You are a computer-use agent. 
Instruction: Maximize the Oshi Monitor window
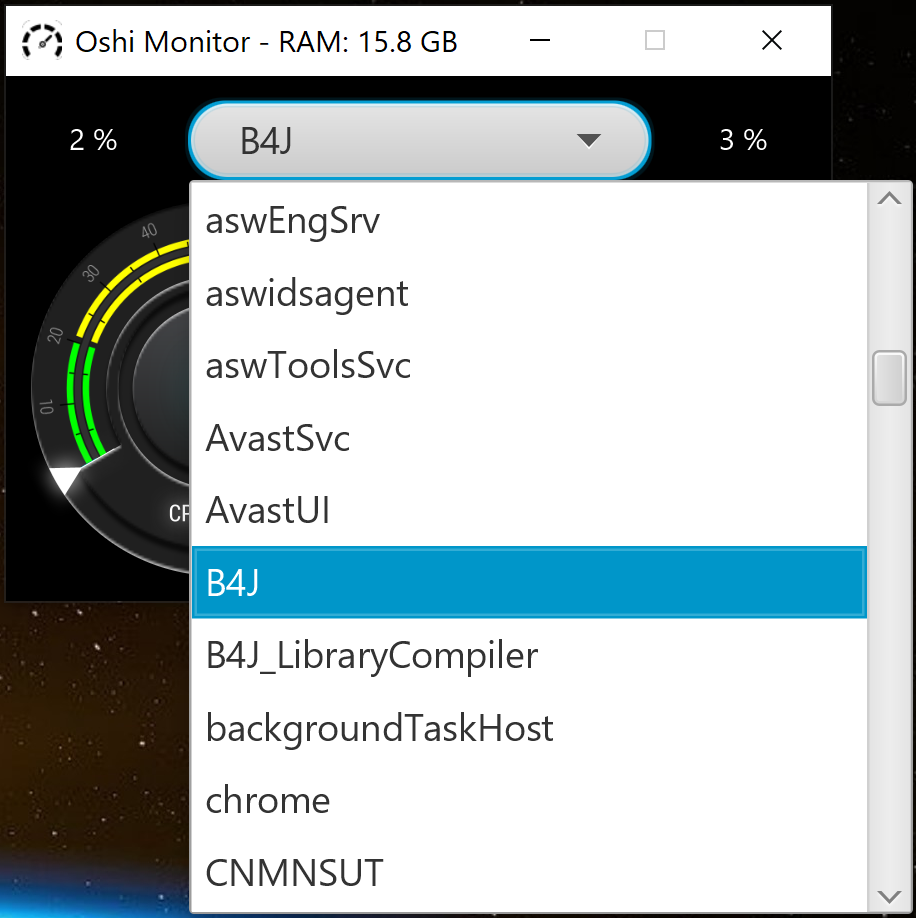click(655, 41)
